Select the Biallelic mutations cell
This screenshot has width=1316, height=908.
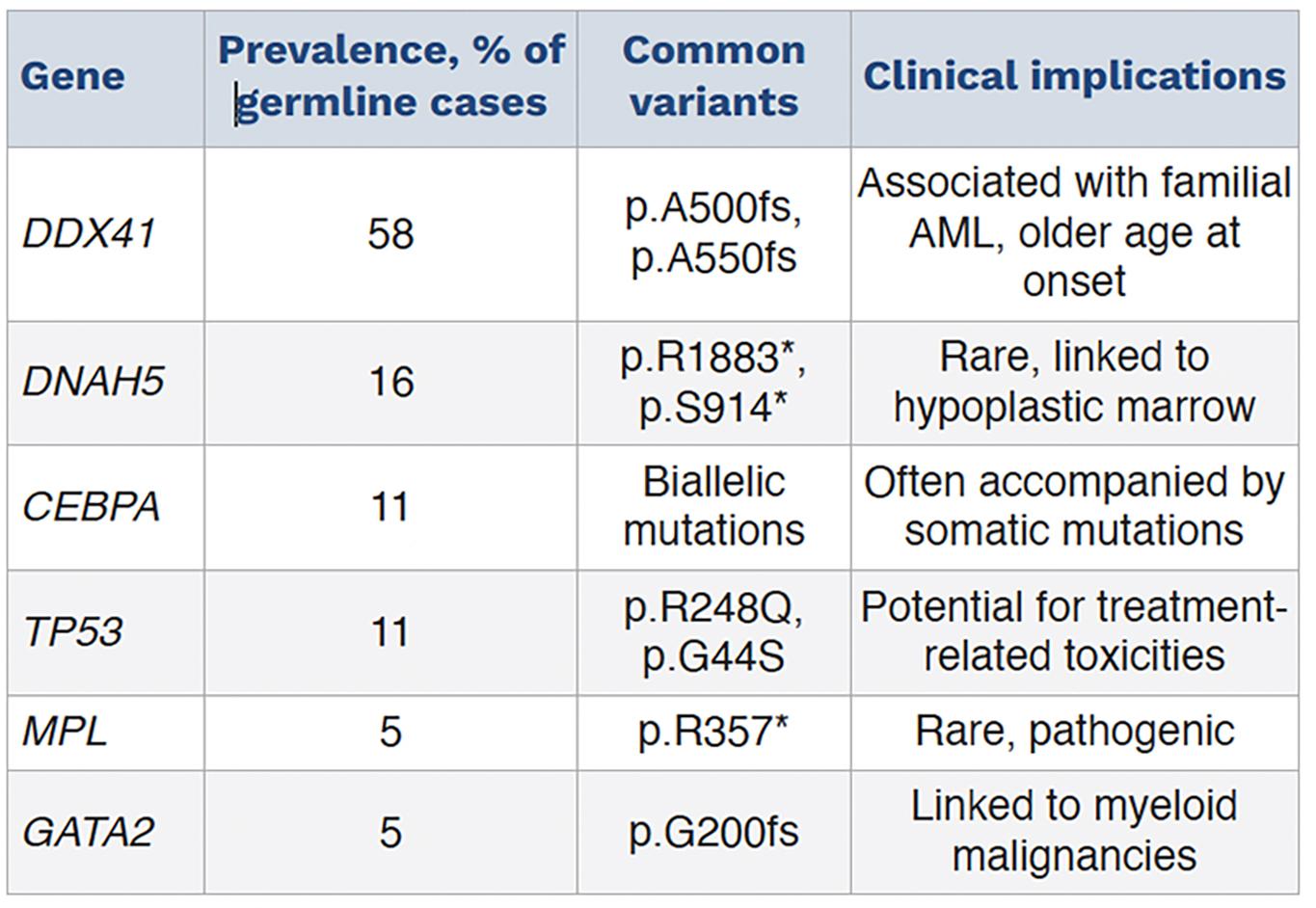pyautogui.click(x=713, y=507)
